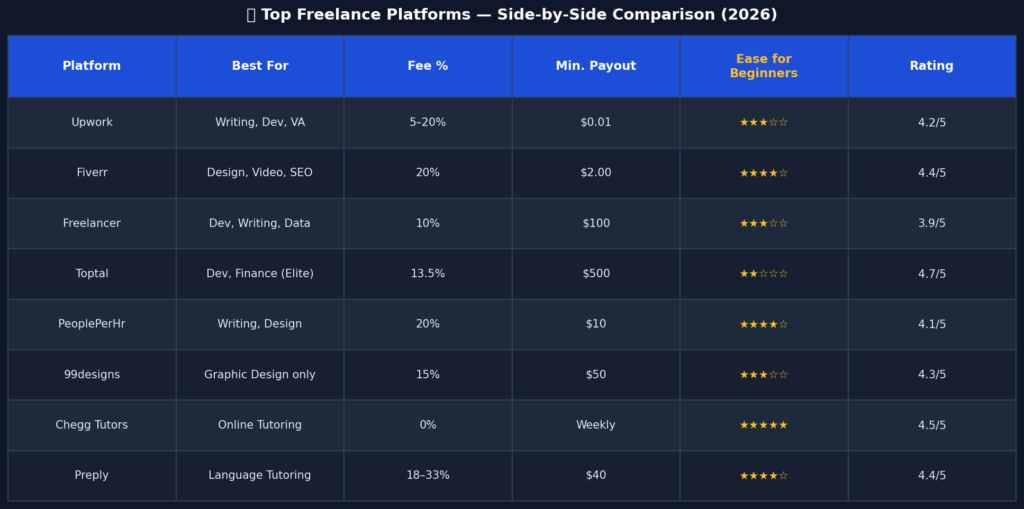The image size is (1024, 509).
Task: Click Upwork's three-star ease rating
Action: (x=764, y=122)
